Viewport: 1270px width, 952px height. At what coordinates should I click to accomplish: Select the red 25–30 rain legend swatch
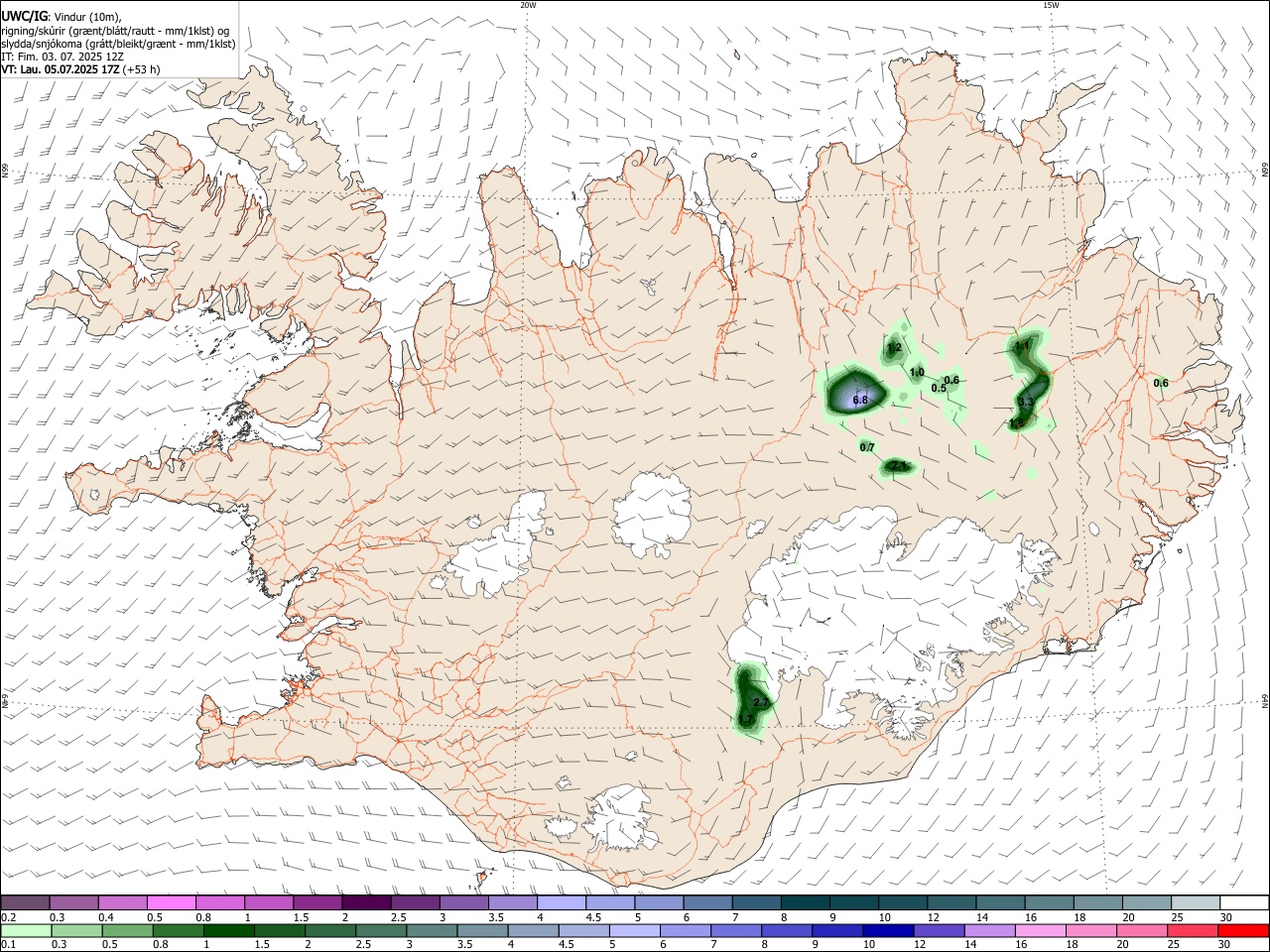click(x=1193, y=930)
